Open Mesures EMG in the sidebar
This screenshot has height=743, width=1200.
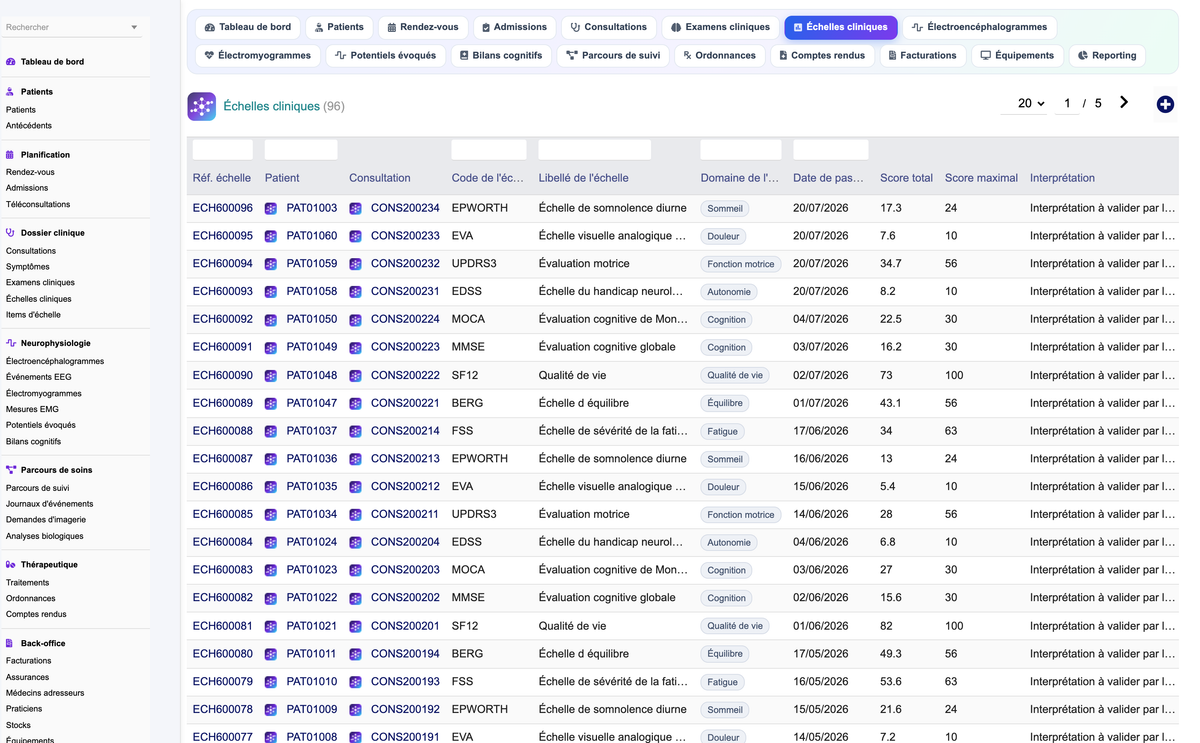pos(32,409)
